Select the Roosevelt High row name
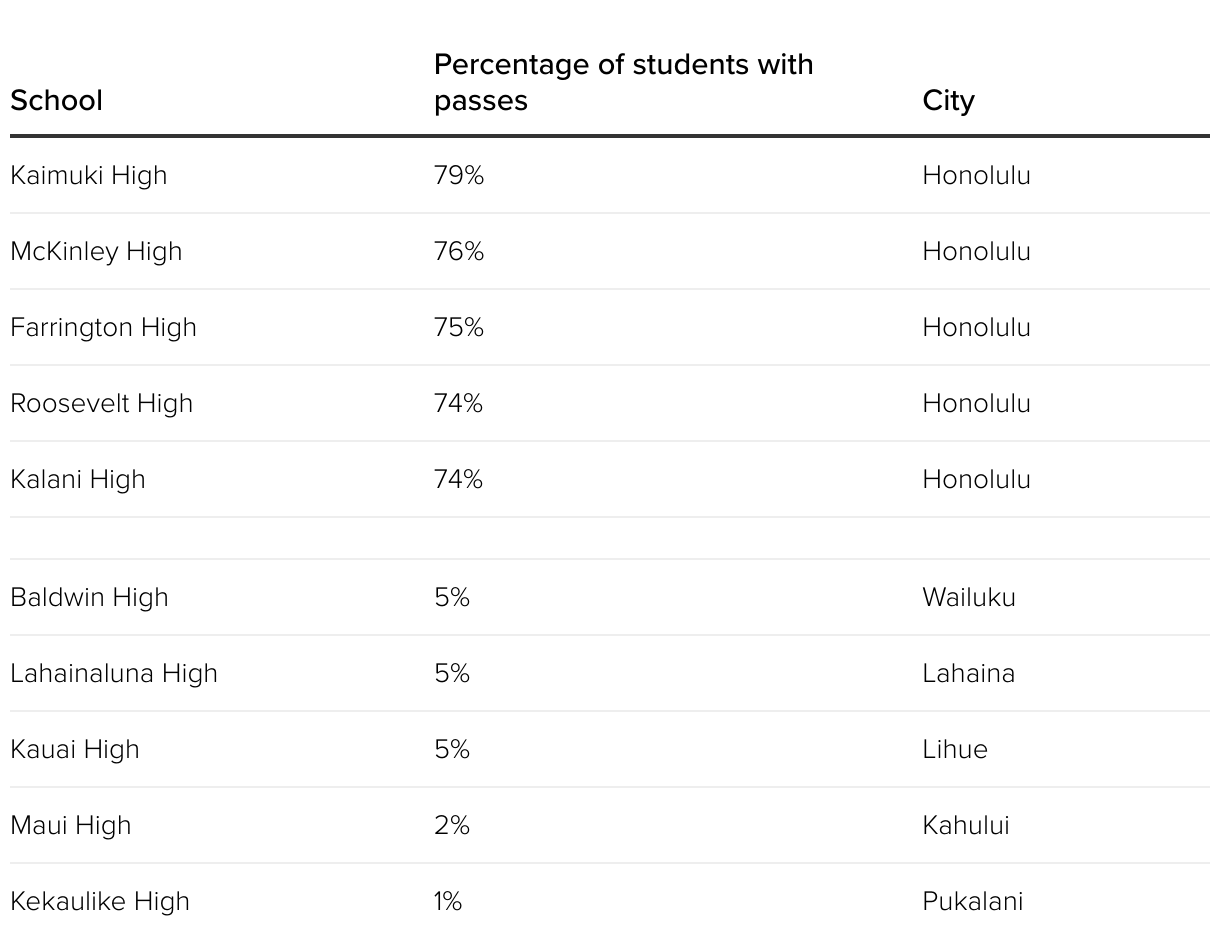 click(x=101, y=403)
